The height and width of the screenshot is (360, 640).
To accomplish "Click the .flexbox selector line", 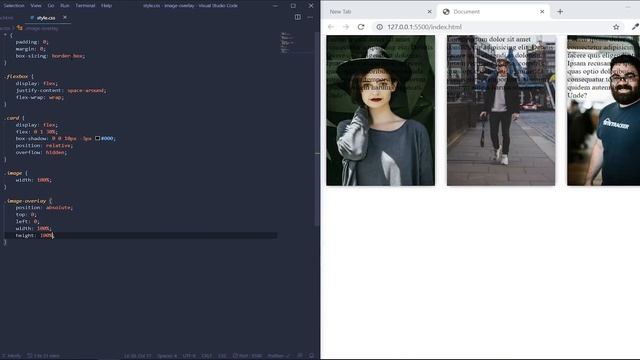I will (x=19, y=76).
